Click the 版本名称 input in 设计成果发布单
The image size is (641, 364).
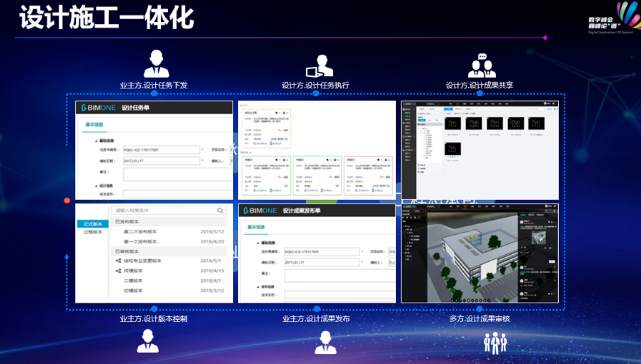click(340, 295)
